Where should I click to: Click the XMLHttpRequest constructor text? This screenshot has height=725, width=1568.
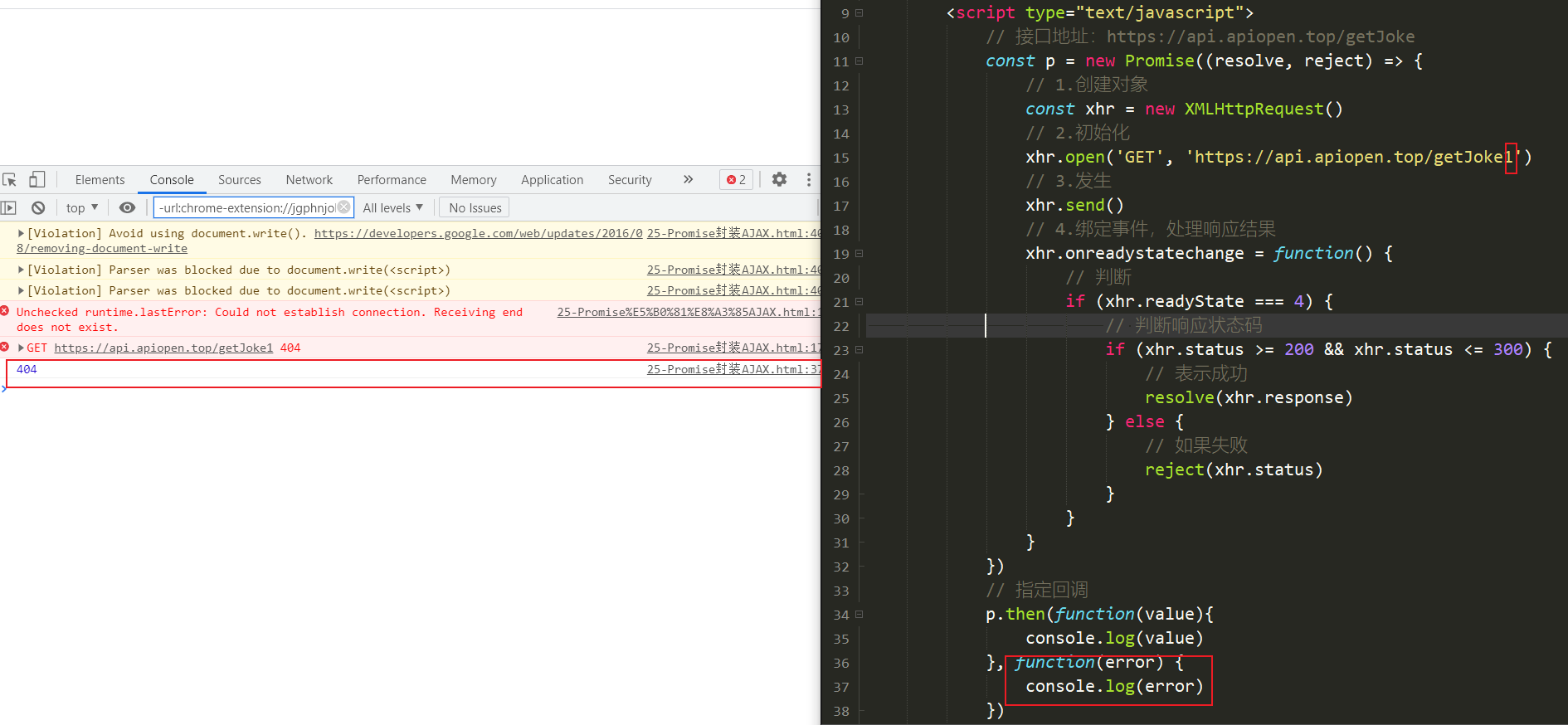[x=1254, y=109]
